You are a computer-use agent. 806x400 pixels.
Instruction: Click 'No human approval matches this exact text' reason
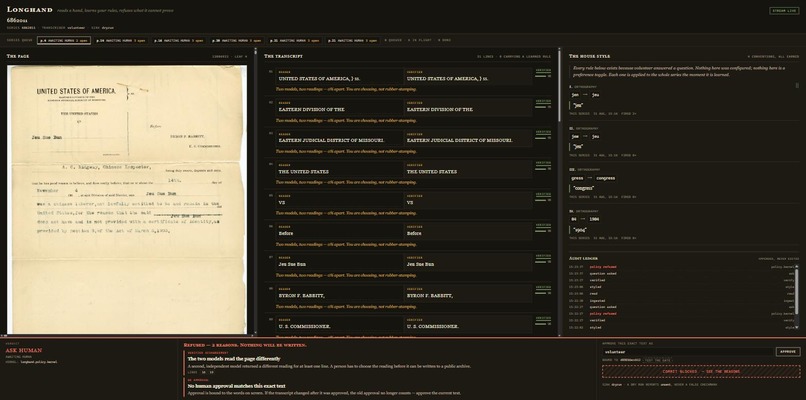pyautogui.click(x=236, y=386)
